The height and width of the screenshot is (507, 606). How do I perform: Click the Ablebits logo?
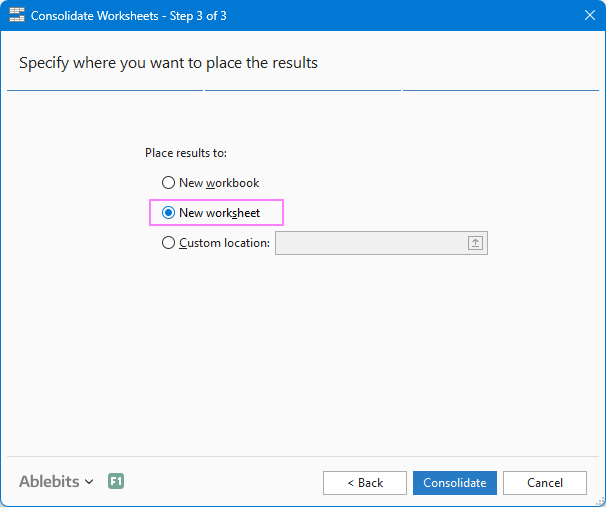49,482
